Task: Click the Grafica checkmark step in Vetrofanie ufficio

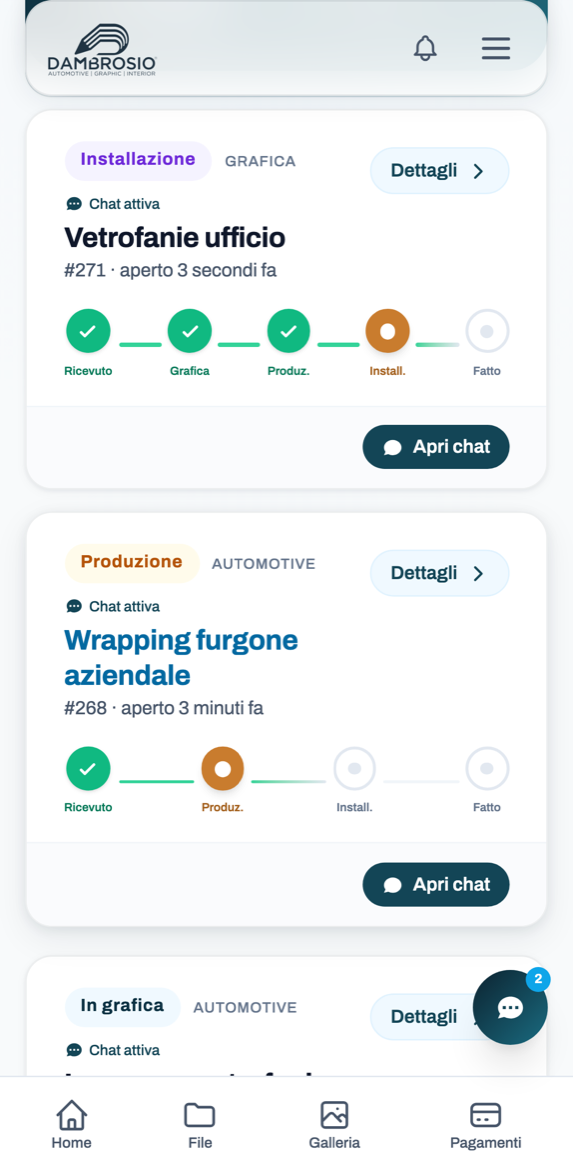Action: [x=190, y=331]
